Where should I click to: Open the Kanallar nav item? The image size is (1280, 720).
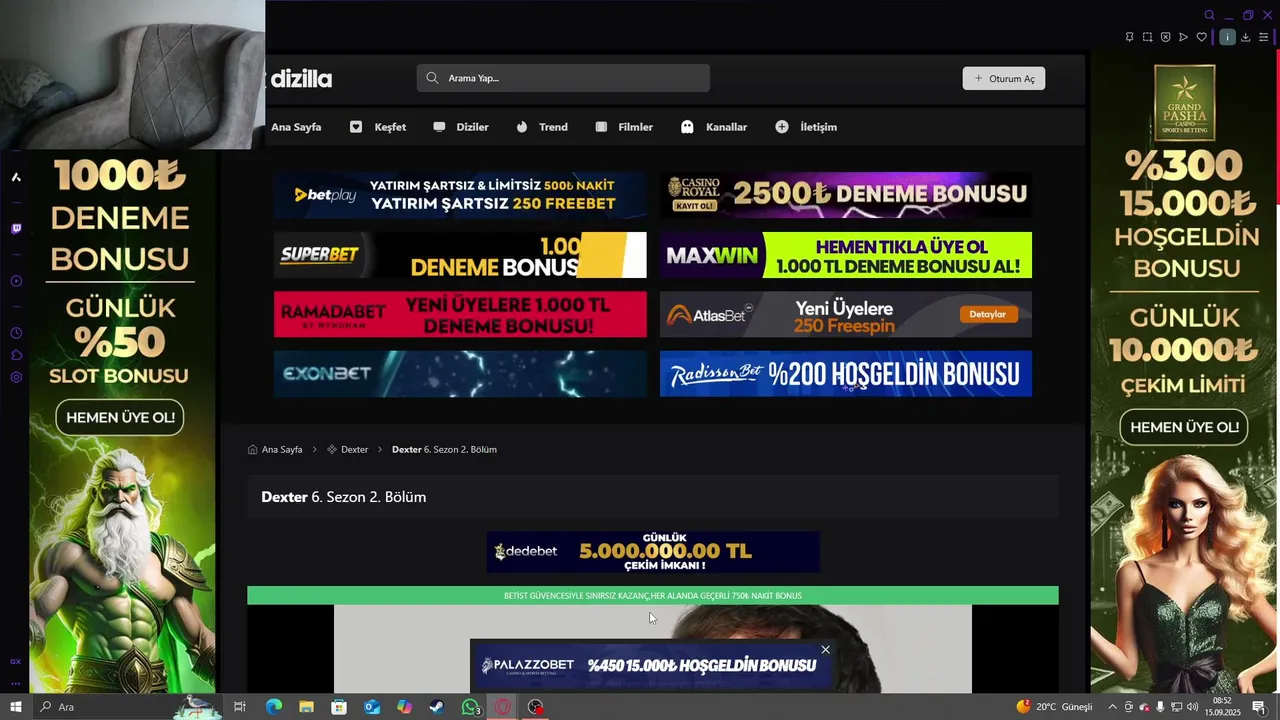tap(714, 127)
